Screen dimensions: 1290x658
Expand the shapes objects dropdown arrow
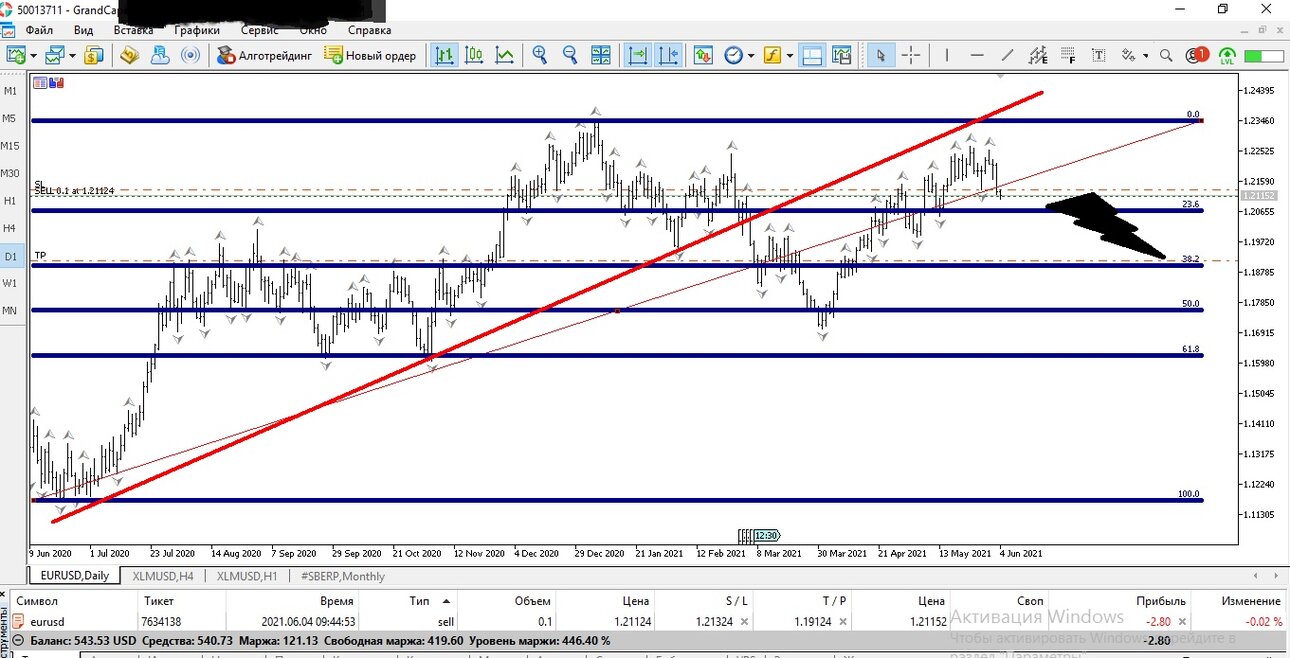[1146, 56]
